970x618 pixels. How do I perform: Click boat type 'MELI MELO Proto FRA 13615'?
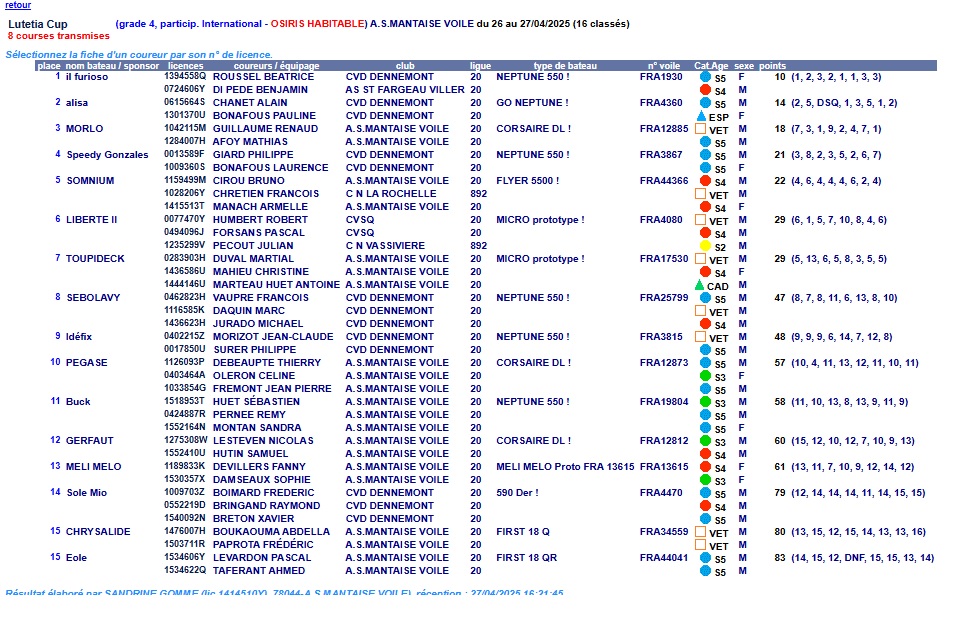coord(565,466)
